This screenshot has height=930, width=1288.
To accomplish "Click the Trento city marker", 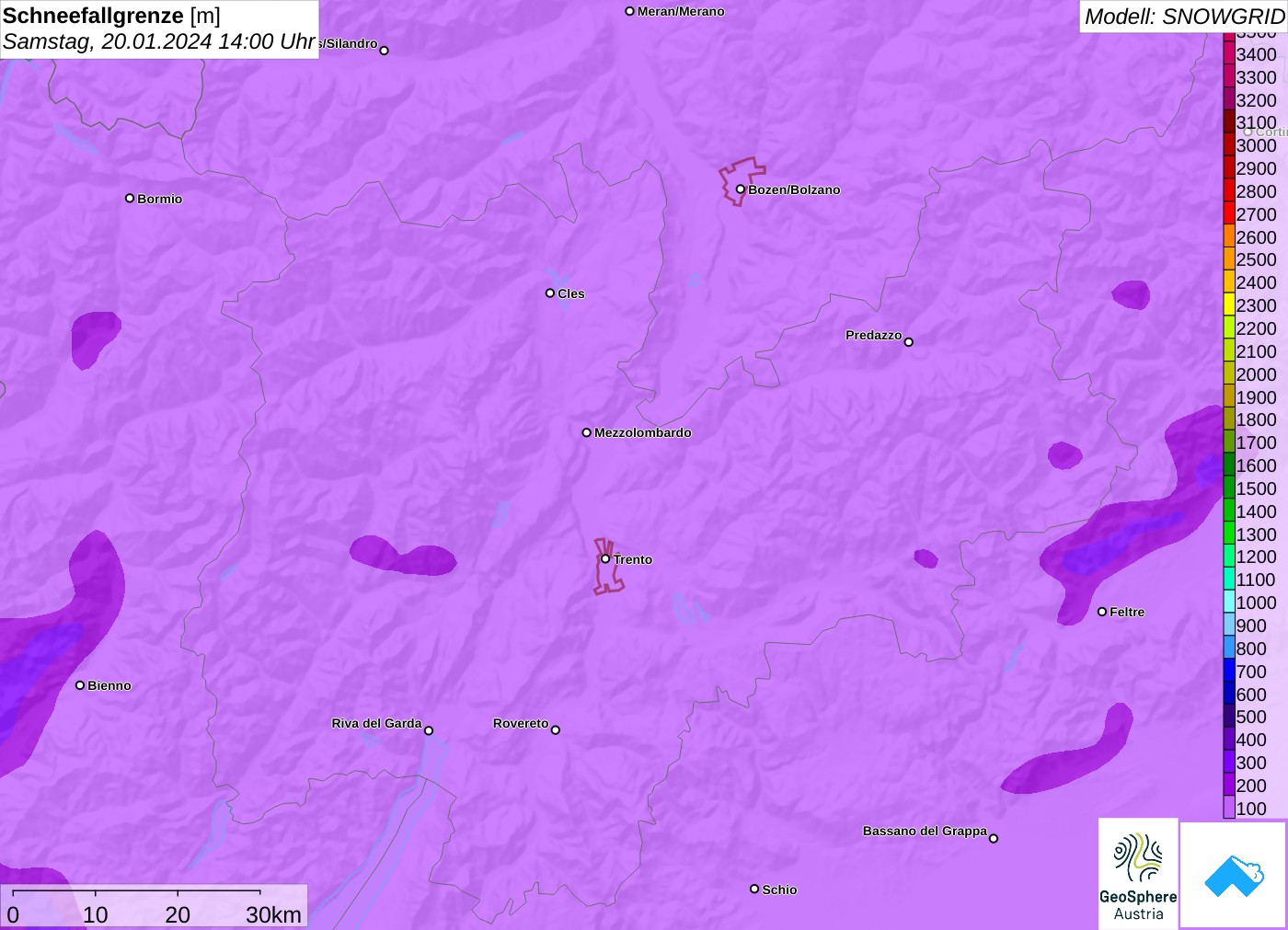I will coord(605,558).
